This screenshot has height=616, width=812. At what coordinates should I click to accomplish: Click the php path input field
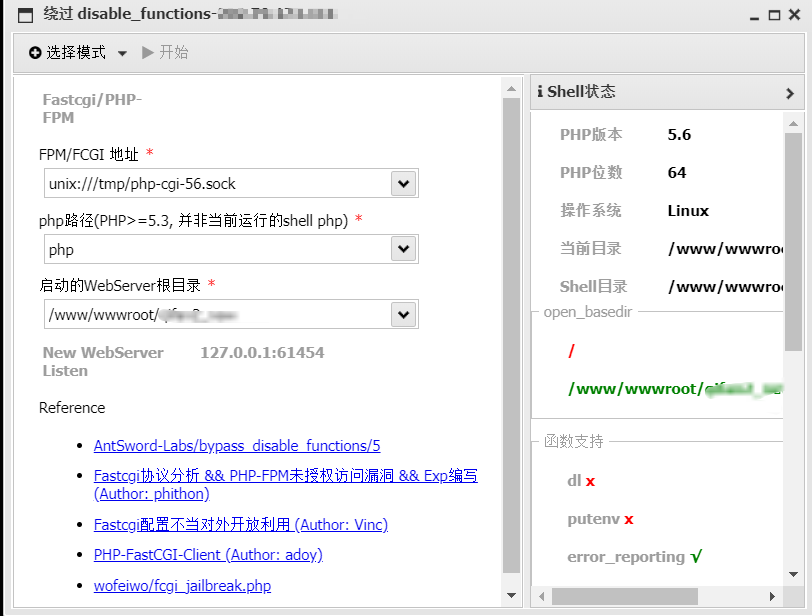tap(217, 249)
